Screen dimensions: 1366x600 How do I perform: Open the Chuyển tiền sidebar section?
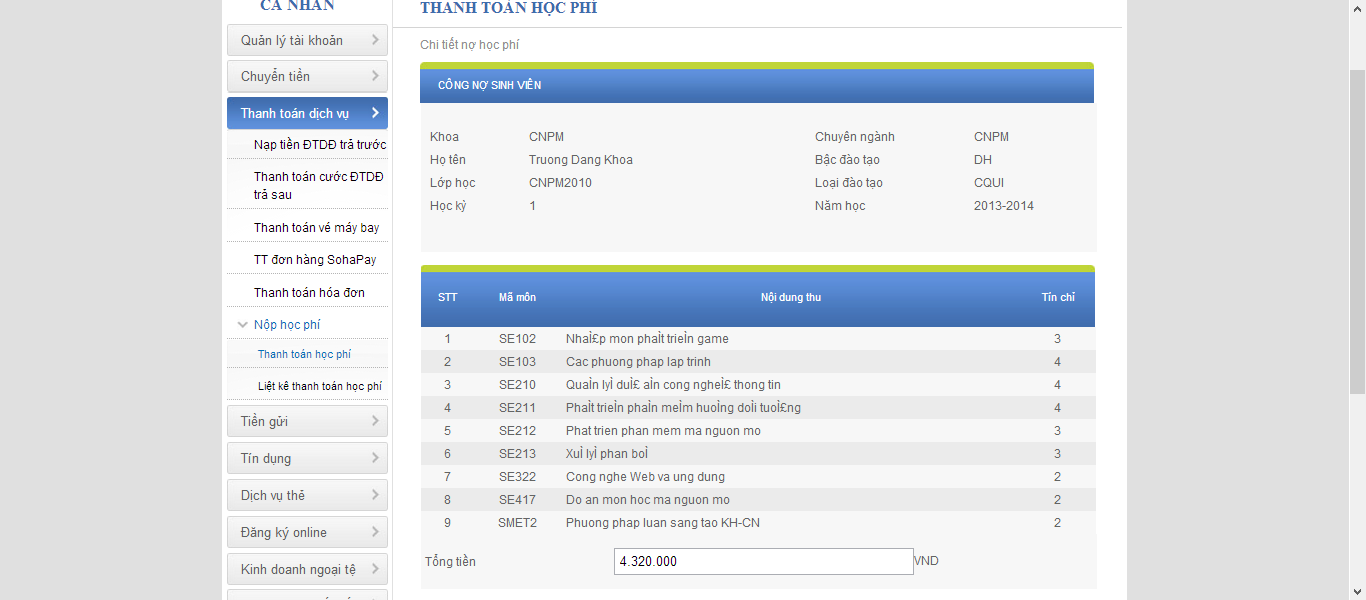[x=307, y=77]
